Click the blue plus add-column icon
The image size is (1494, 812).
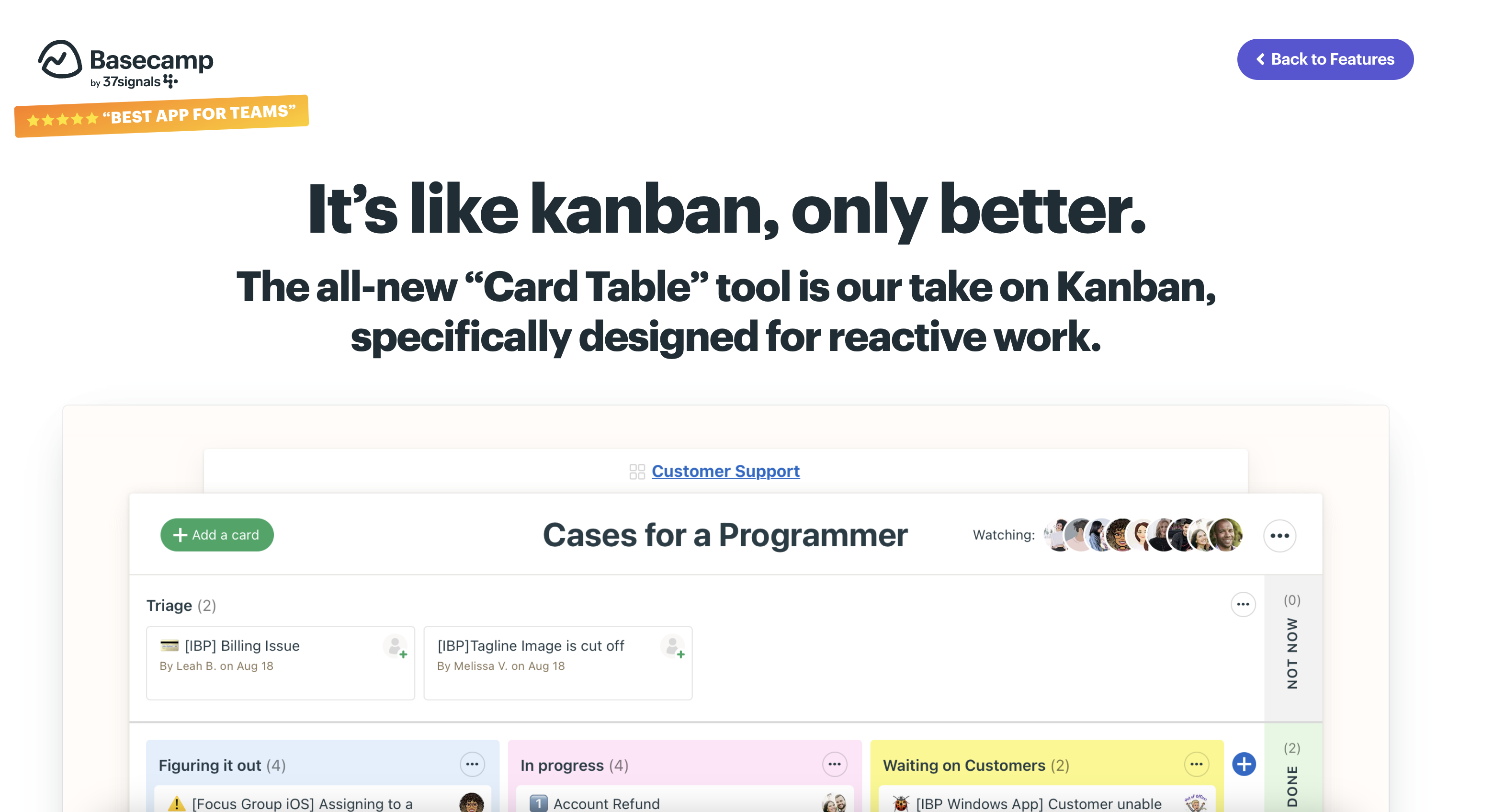point(1244,764)
